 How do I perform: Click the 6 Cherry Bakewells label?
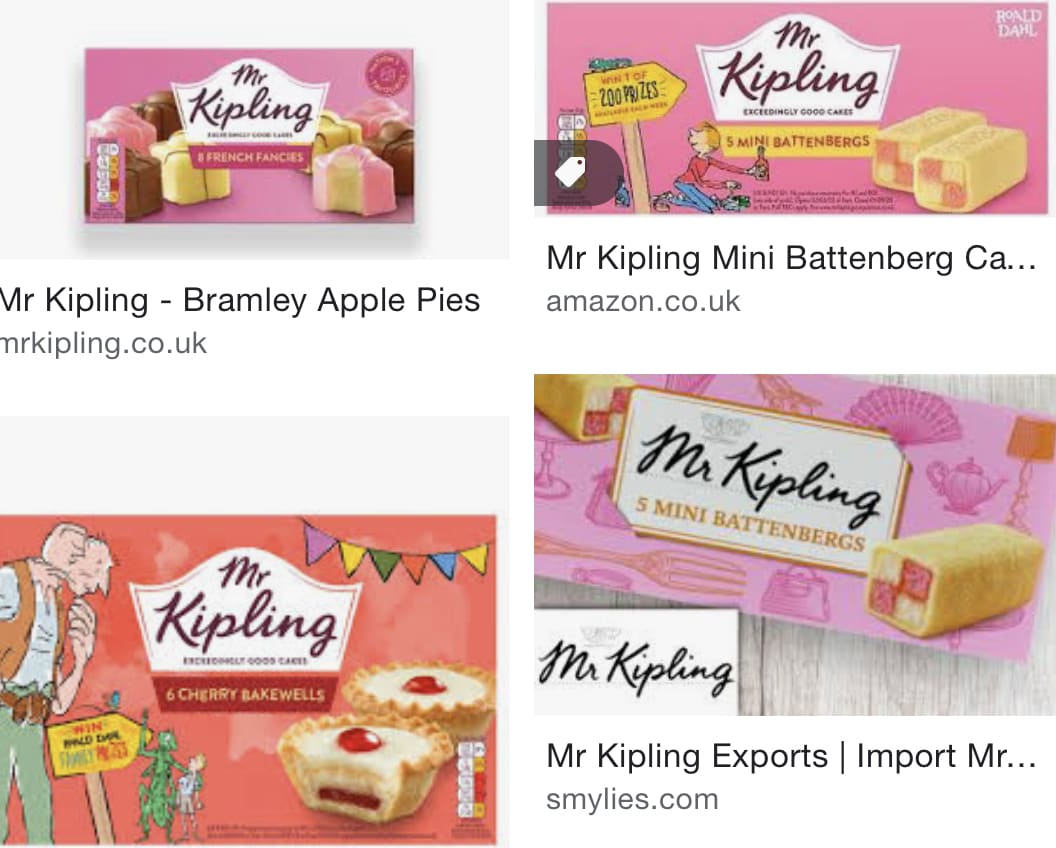pyautogui.click(x=245, y=694)
